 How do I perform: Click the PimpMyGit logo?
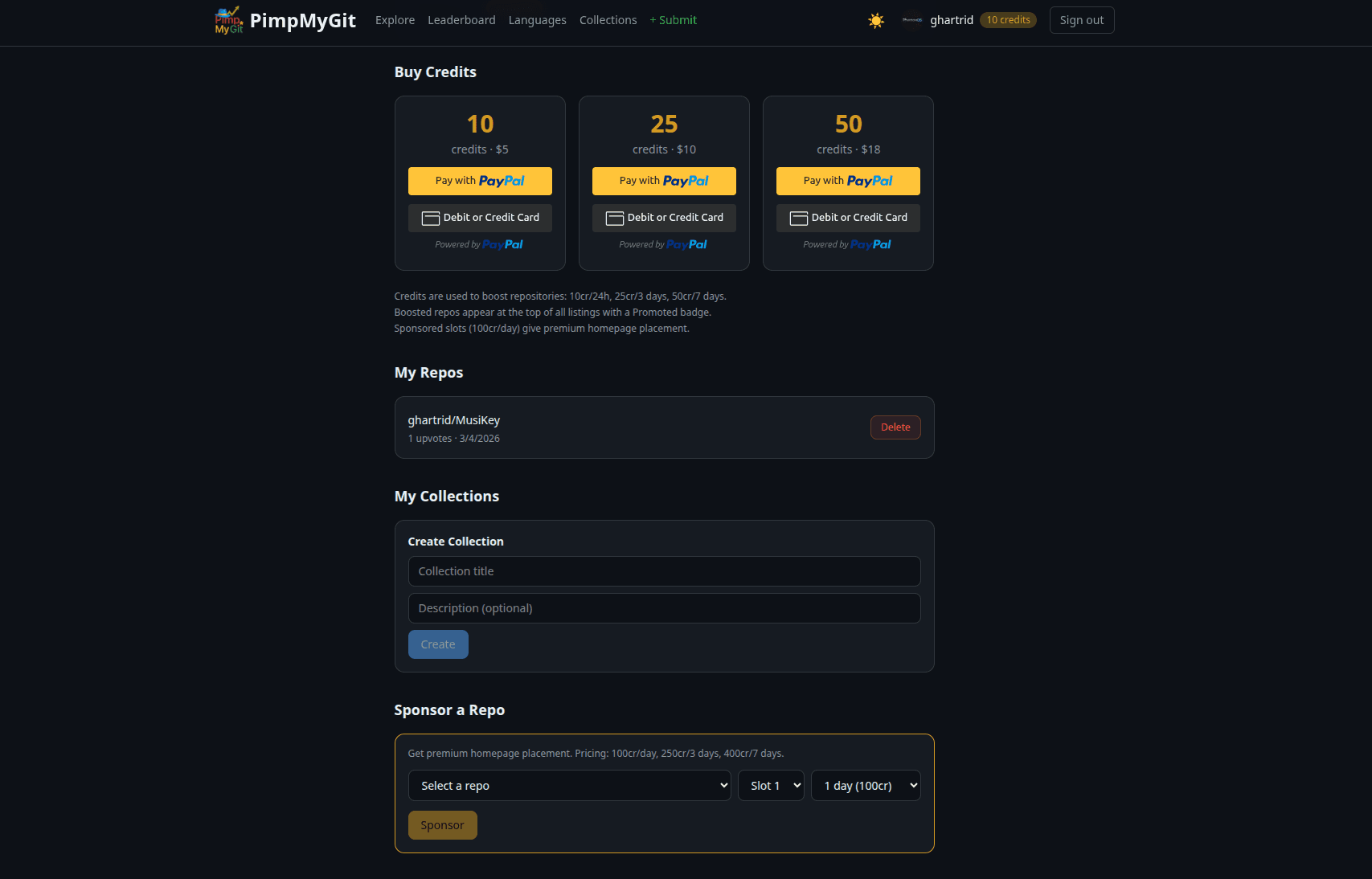click(228, 20)
